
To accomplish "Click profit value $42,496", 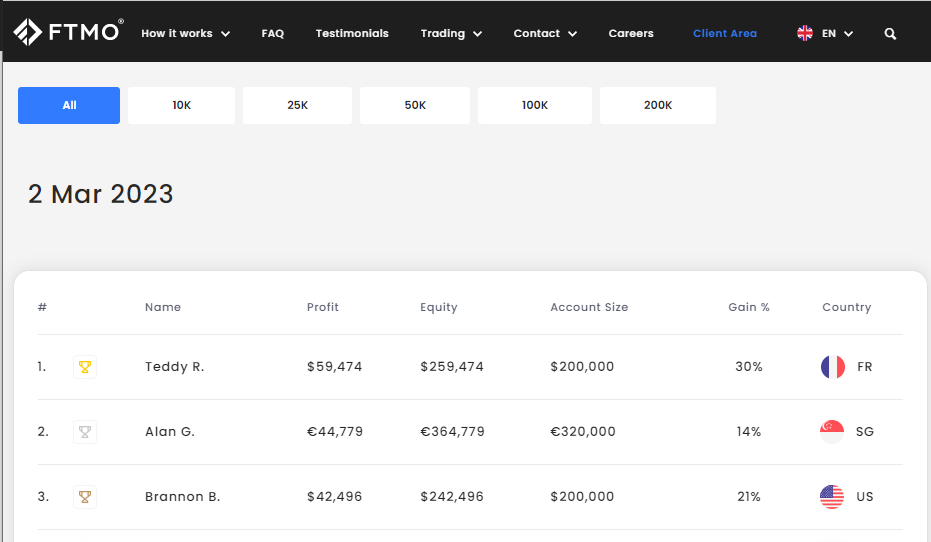I will click(334, 496).
